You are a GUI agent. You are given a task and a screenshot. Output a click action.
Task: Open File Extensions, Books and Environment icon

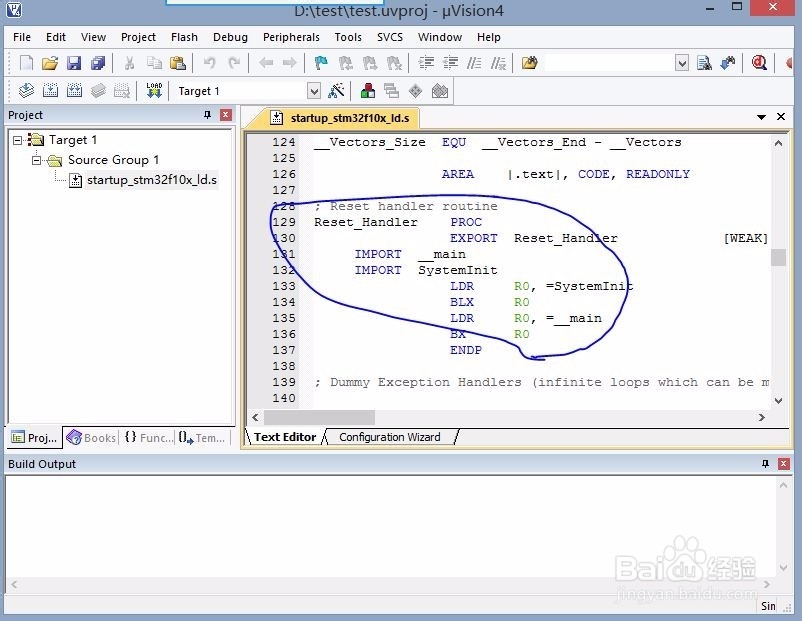click(x=368, y=91)
